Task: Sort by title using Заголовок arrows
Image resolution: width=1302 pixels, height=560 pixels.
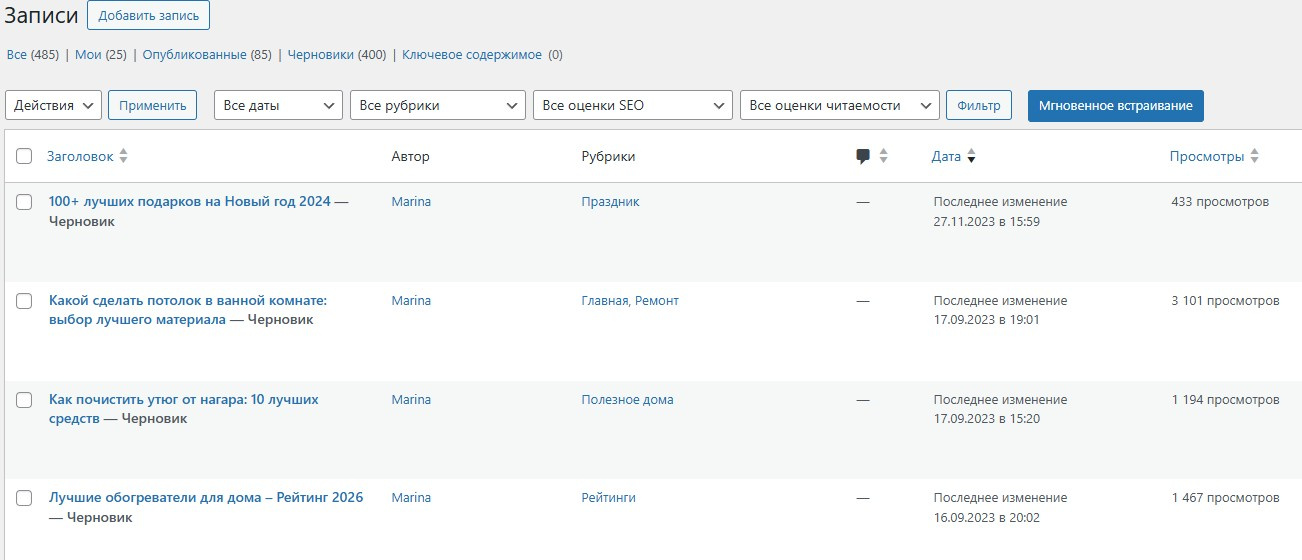Action: (123, 156)
